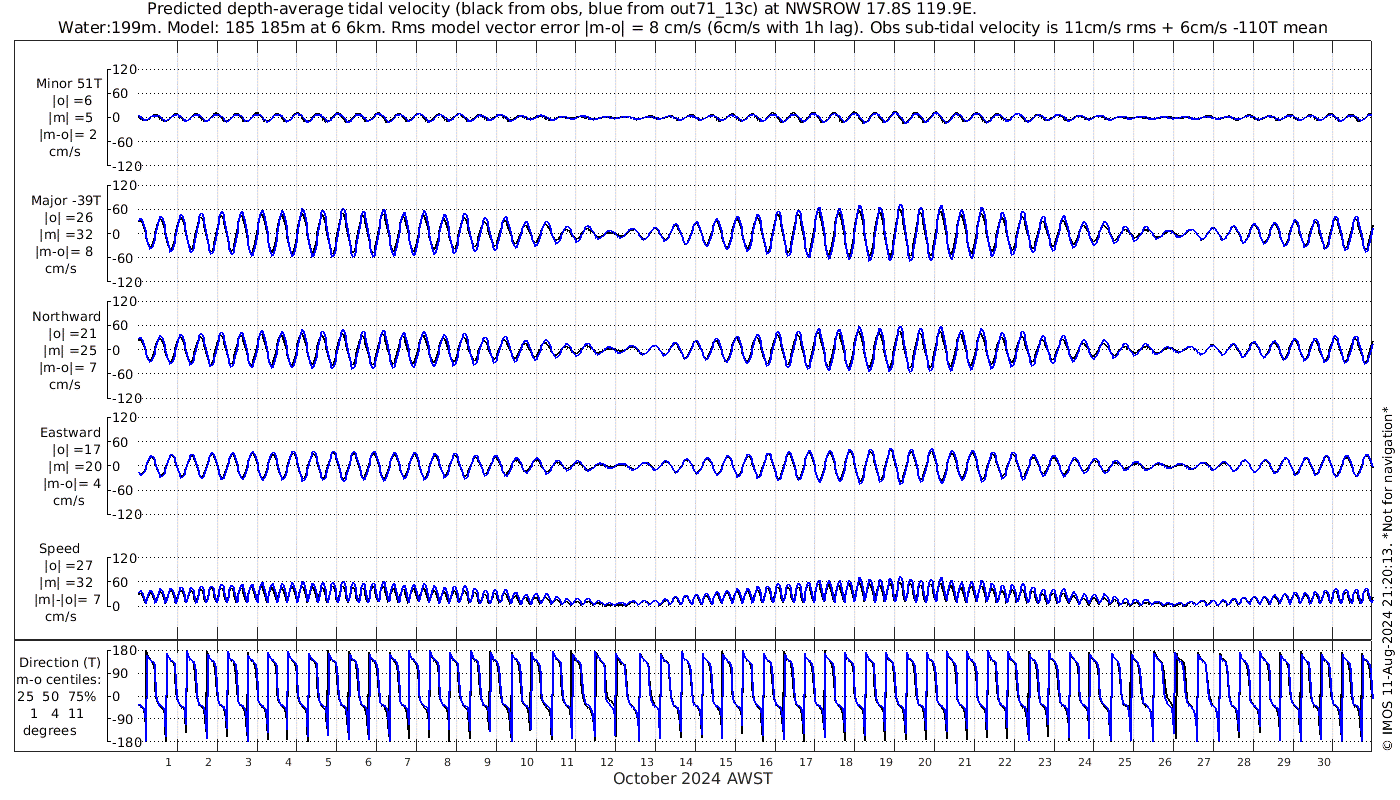The image size is (1400, 800).
Task: Select the 'Direction (T)' panel label
Action: coord(61,662)
